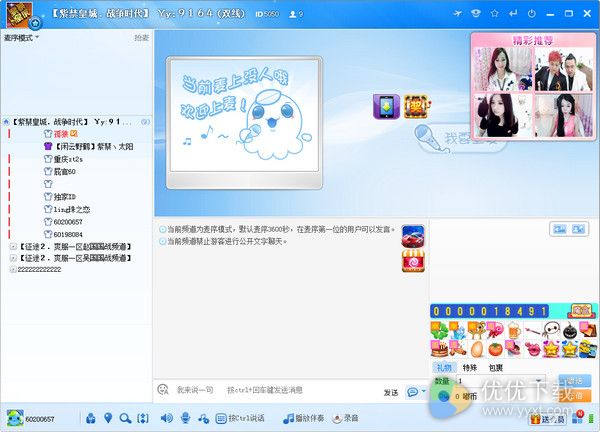Click the gift box button in bottom-right corner
Image resolution: width=600 pixels, height=432 pixels.
(548, 419)
